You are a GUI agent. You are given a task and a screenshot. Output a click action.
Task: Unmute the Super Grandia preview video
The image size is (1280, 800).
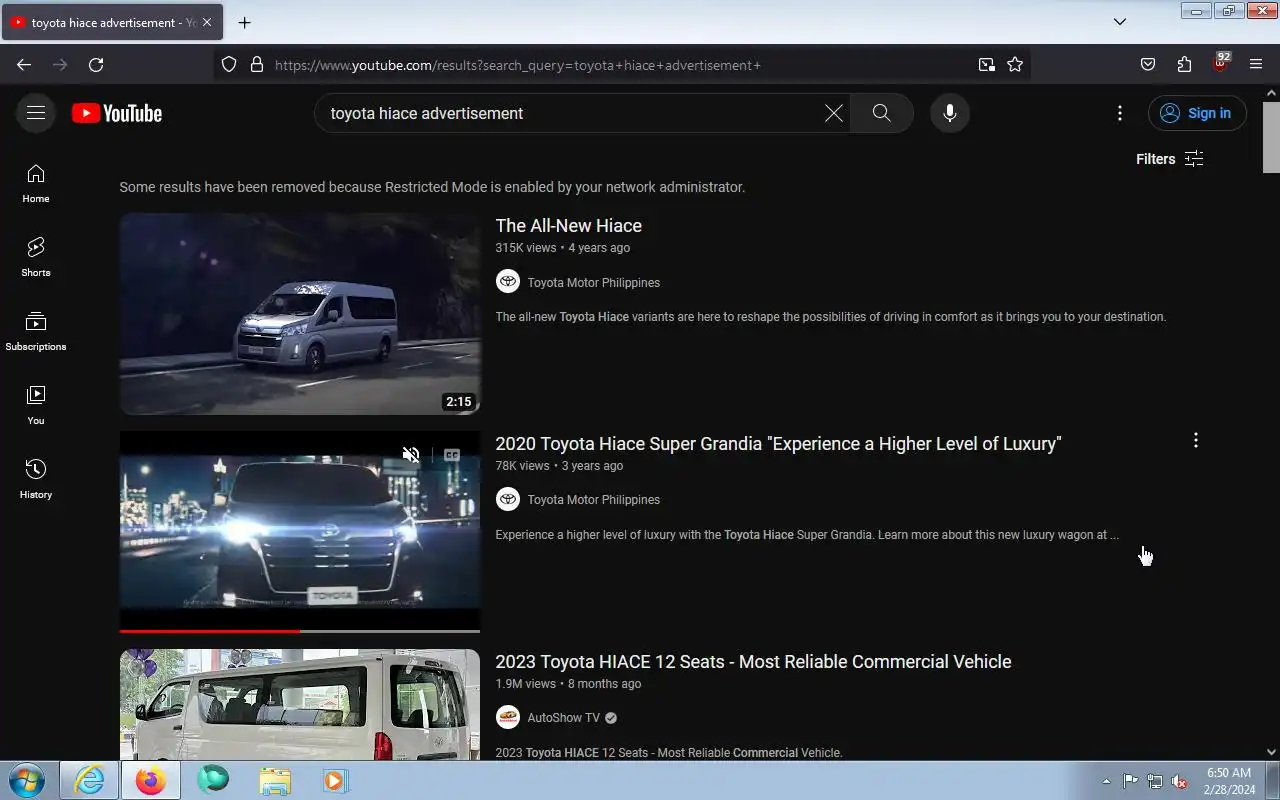pyautogui.click(x=411, y=455)
